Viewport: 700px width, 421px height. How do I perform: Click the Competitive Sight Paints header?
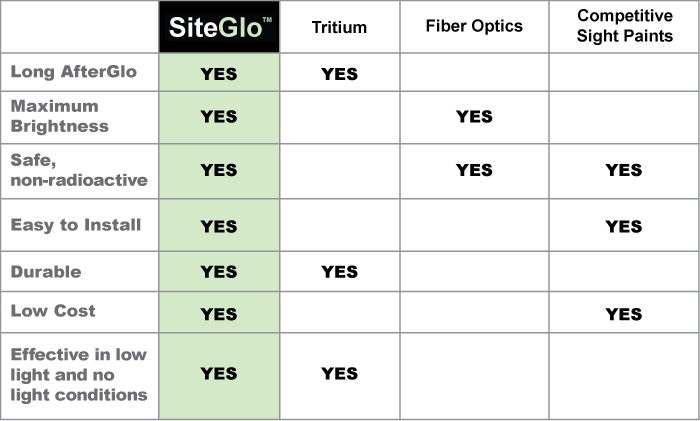(x=625, y=25)
